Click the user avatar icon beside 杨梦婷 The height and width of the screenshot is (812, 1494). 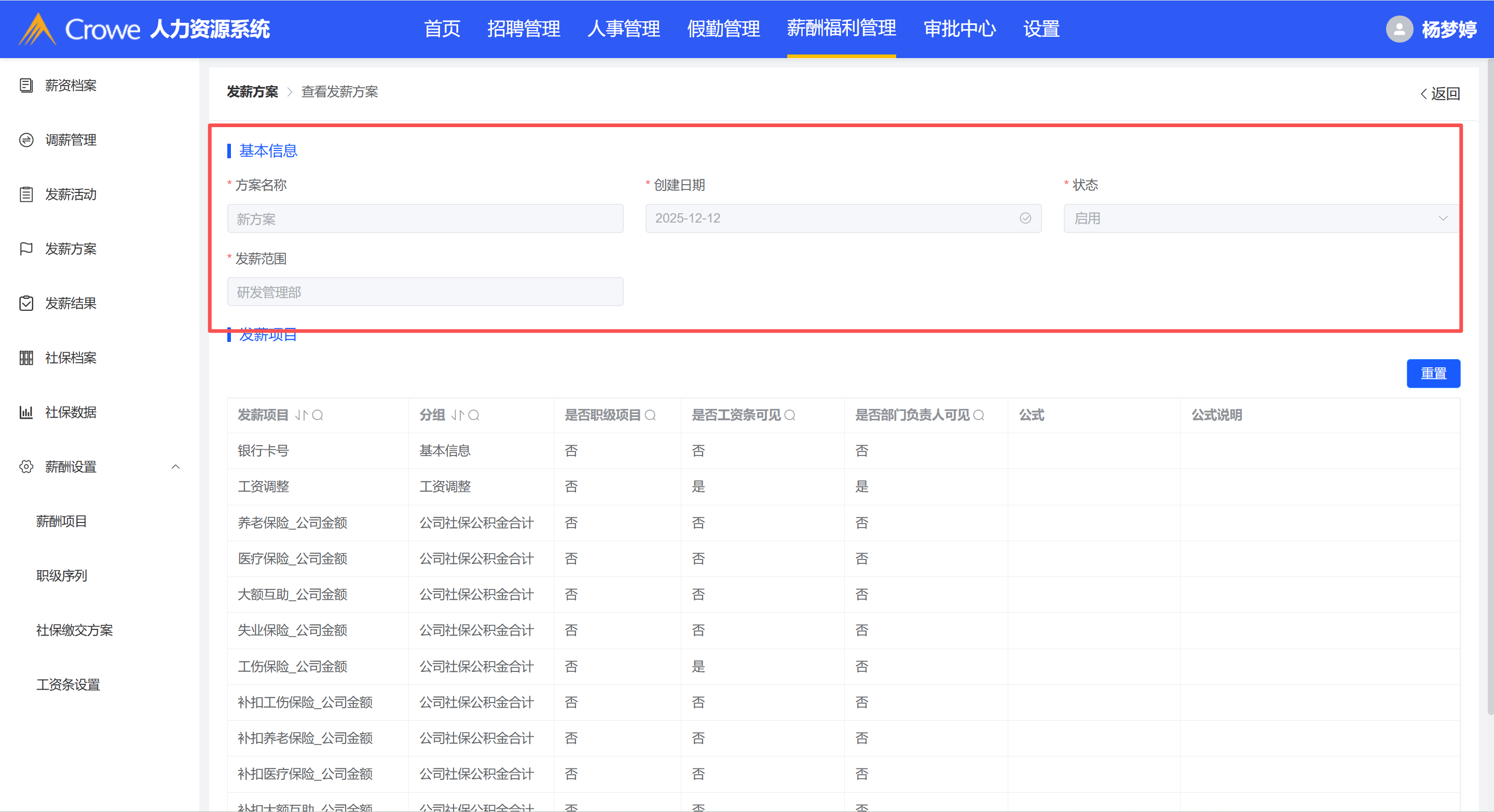(x=1399, y=29)
